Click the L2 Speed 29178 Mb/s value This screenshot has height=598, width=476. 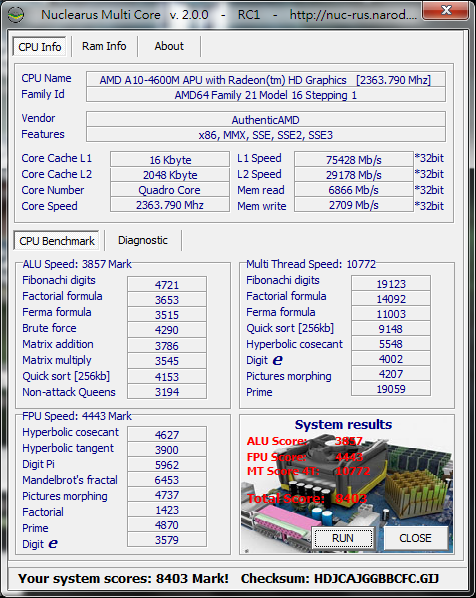click(x=354, y=175)
